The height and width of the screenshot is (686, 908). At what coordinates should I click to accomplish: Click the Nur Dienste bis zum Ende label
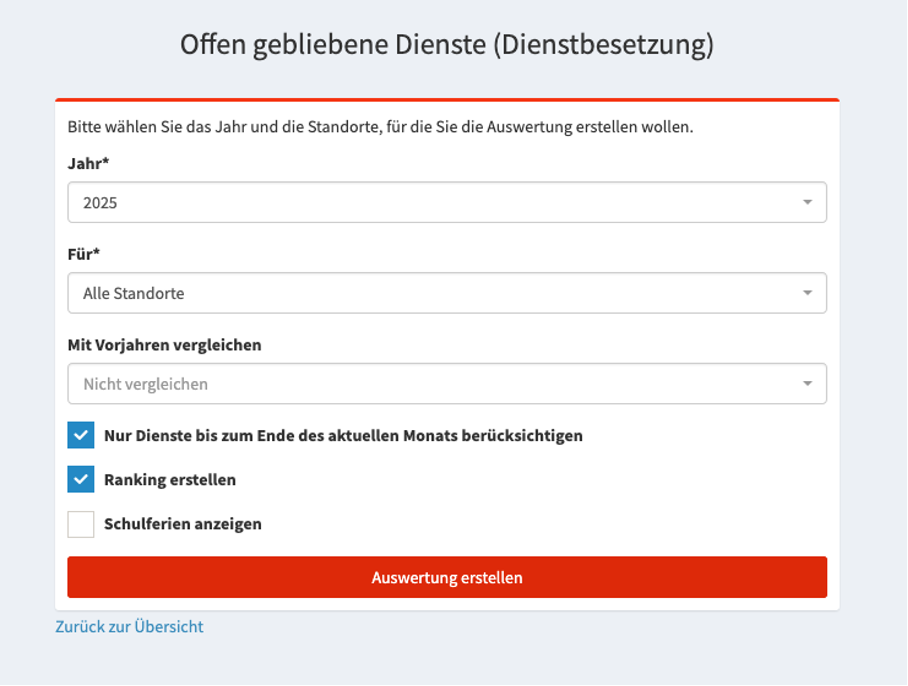pyautogui.click(x=343, y=436)
